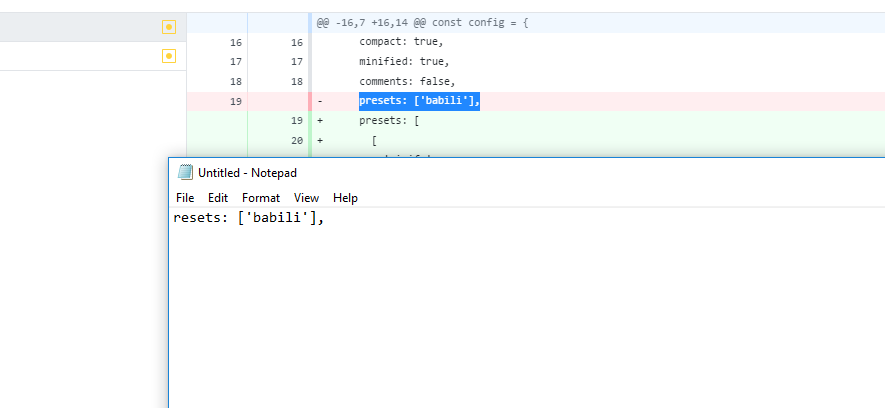Select the second file row in the sidebar
The height and width of the screenshot is (408, 885).
point(93,56)
